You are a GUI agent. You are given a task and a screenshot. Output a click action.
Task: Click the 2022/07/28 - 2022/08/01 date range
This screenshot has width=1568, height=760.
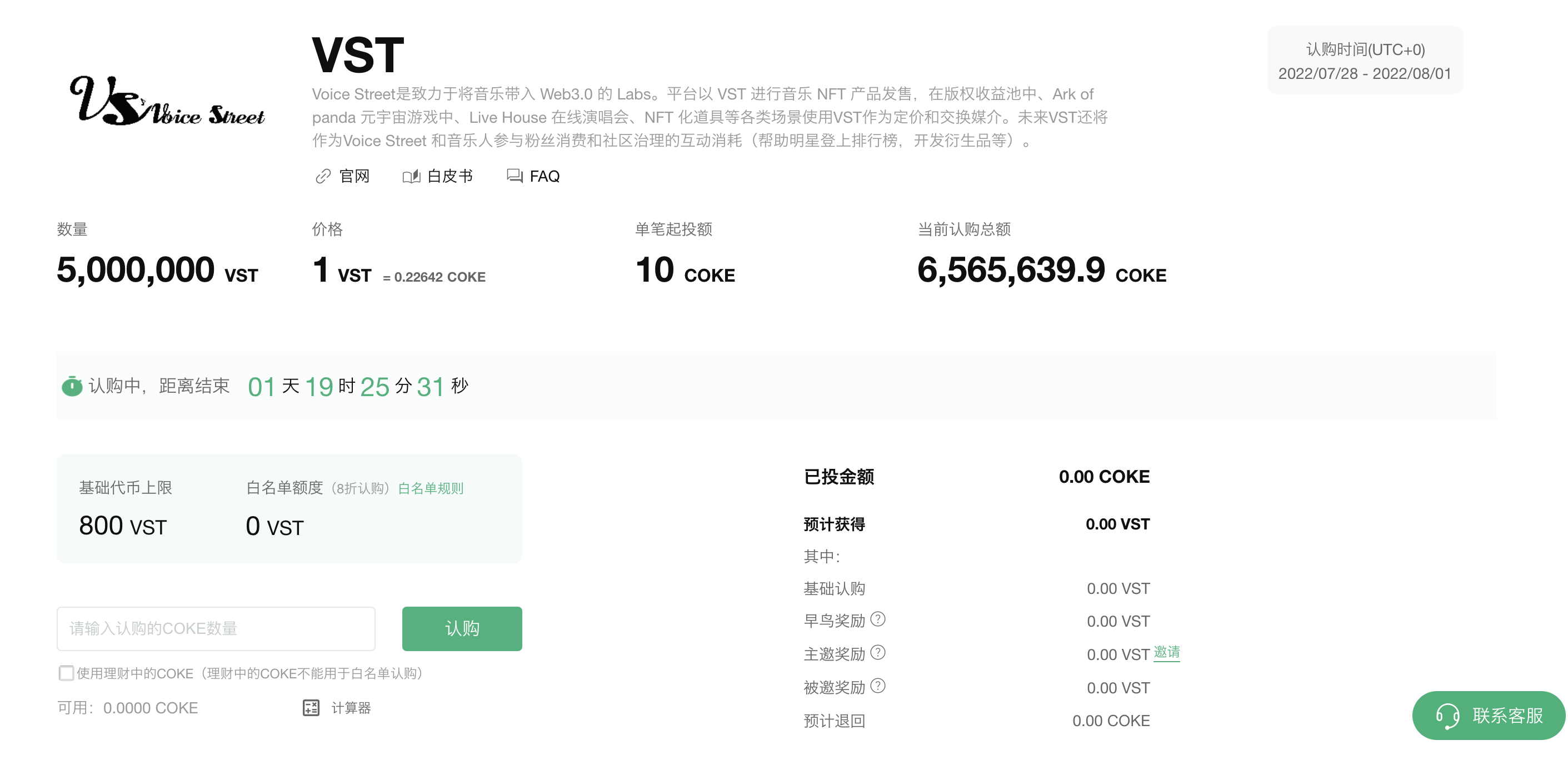[x=1365, y=74]
